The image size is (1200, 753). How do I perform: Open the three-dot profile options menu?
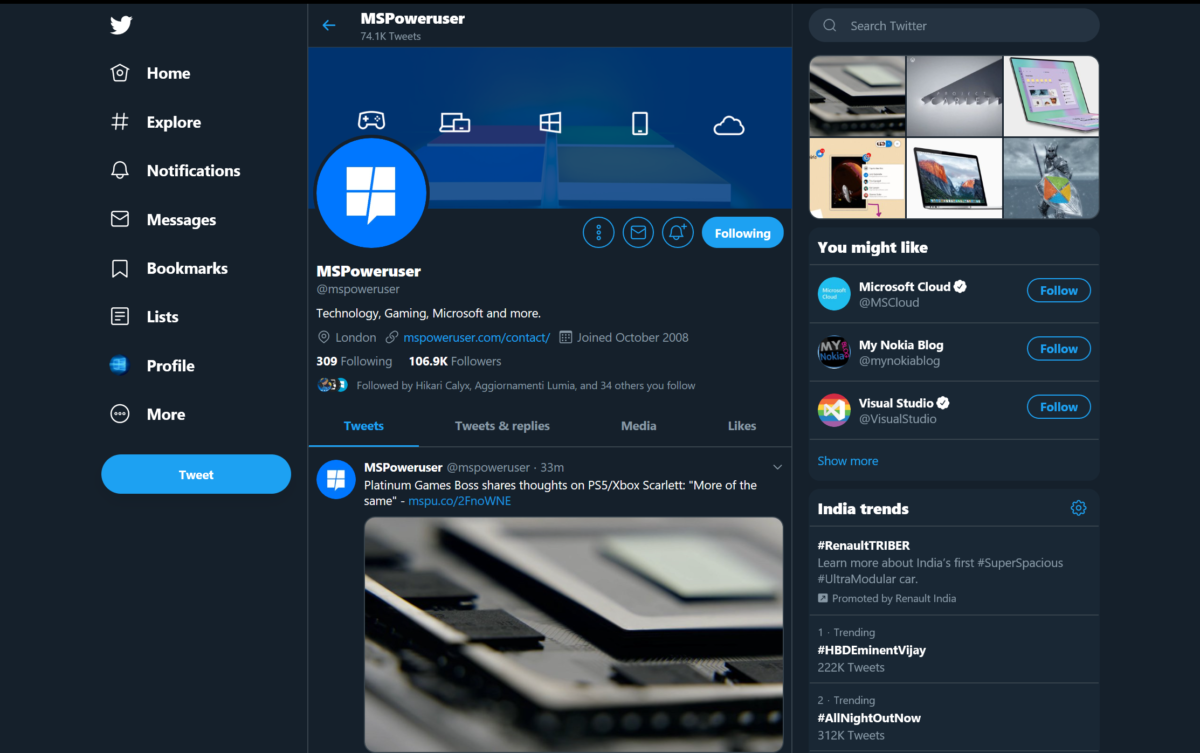click(x=598, y=233)
